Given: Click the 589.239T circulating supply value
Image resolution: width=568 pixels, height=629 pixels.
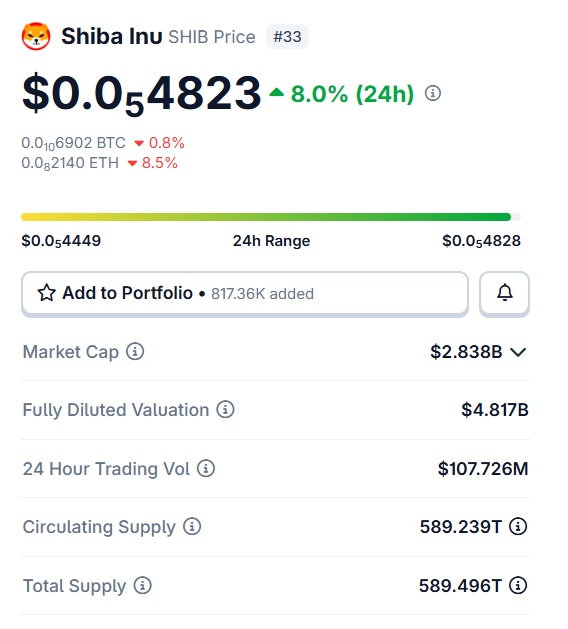Looking at the screenshot, I should pyautogui.click(x=460, y=526).
